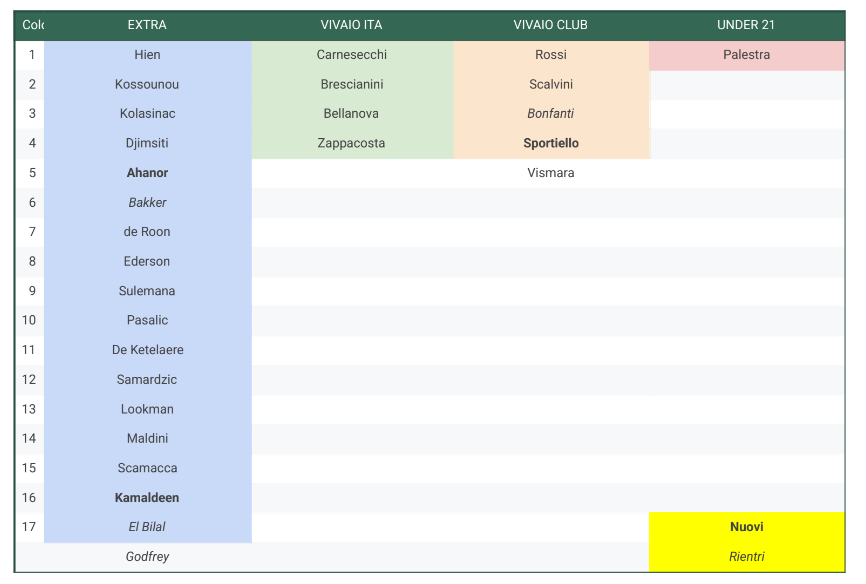Select the Vismara cell

coord(550,173)
